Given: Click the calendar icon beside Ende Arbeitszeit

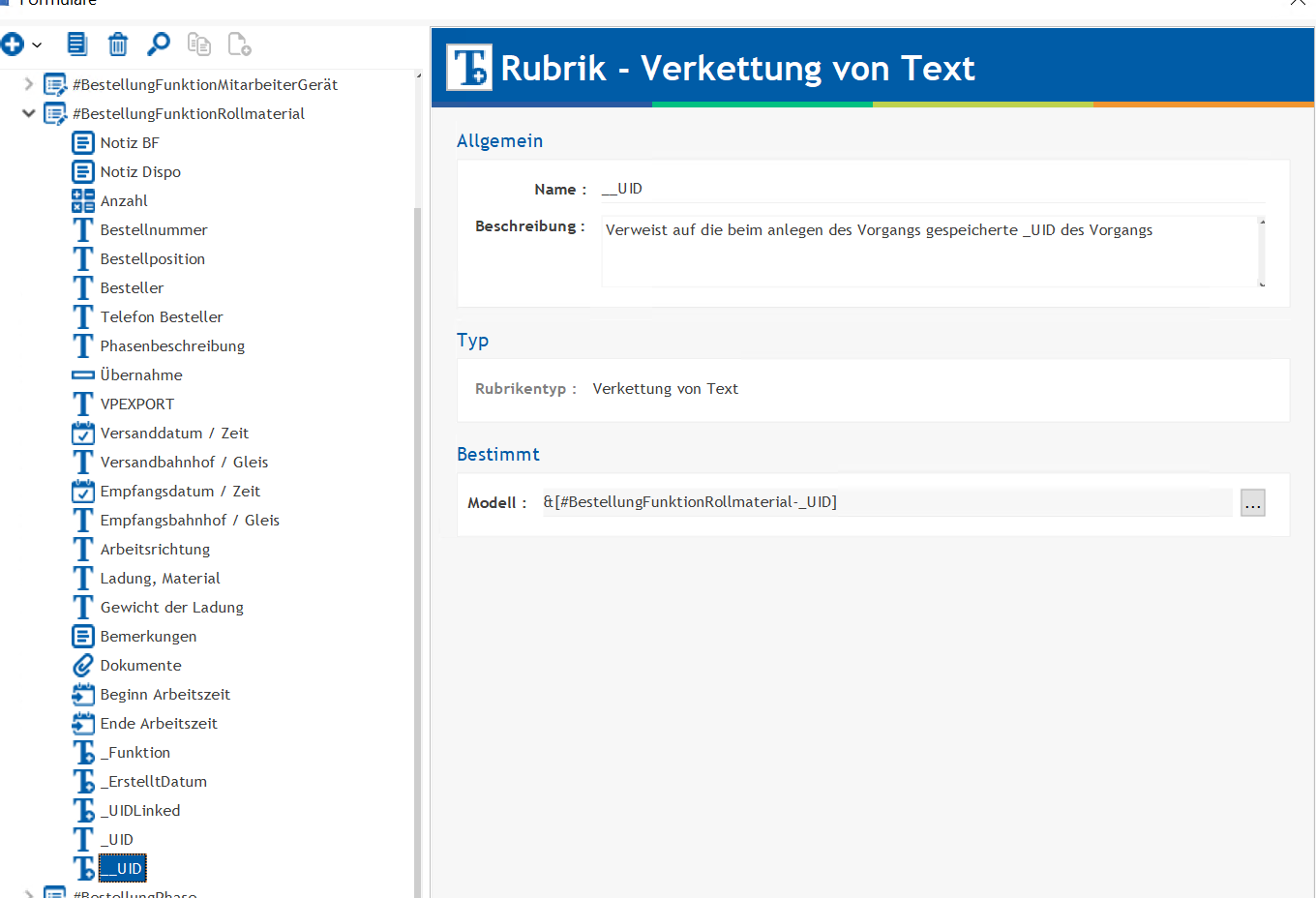Looking at the screenshot, I should [83, 724].
